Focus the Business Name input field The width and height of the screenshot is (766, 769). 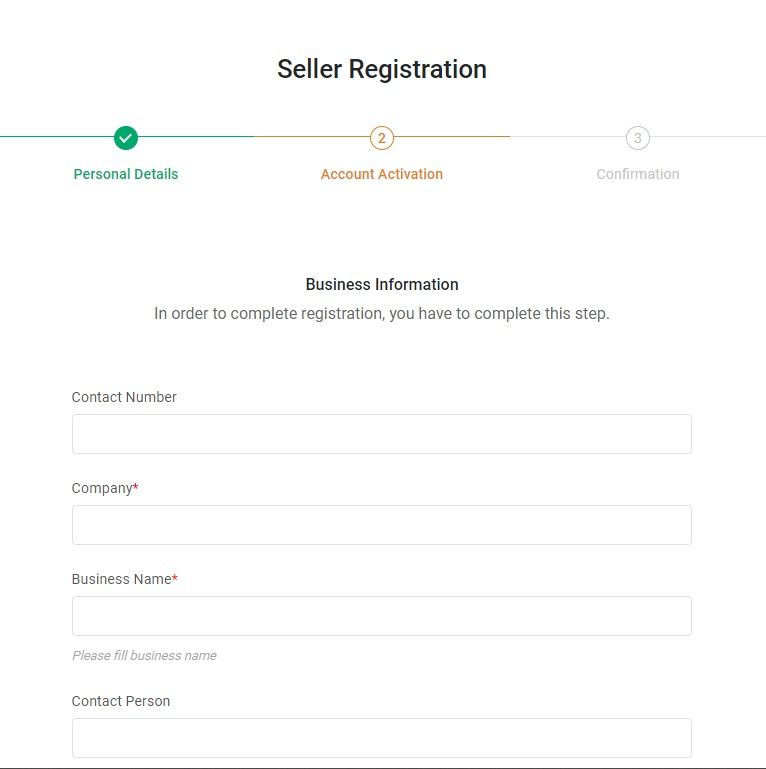[382, 616]
